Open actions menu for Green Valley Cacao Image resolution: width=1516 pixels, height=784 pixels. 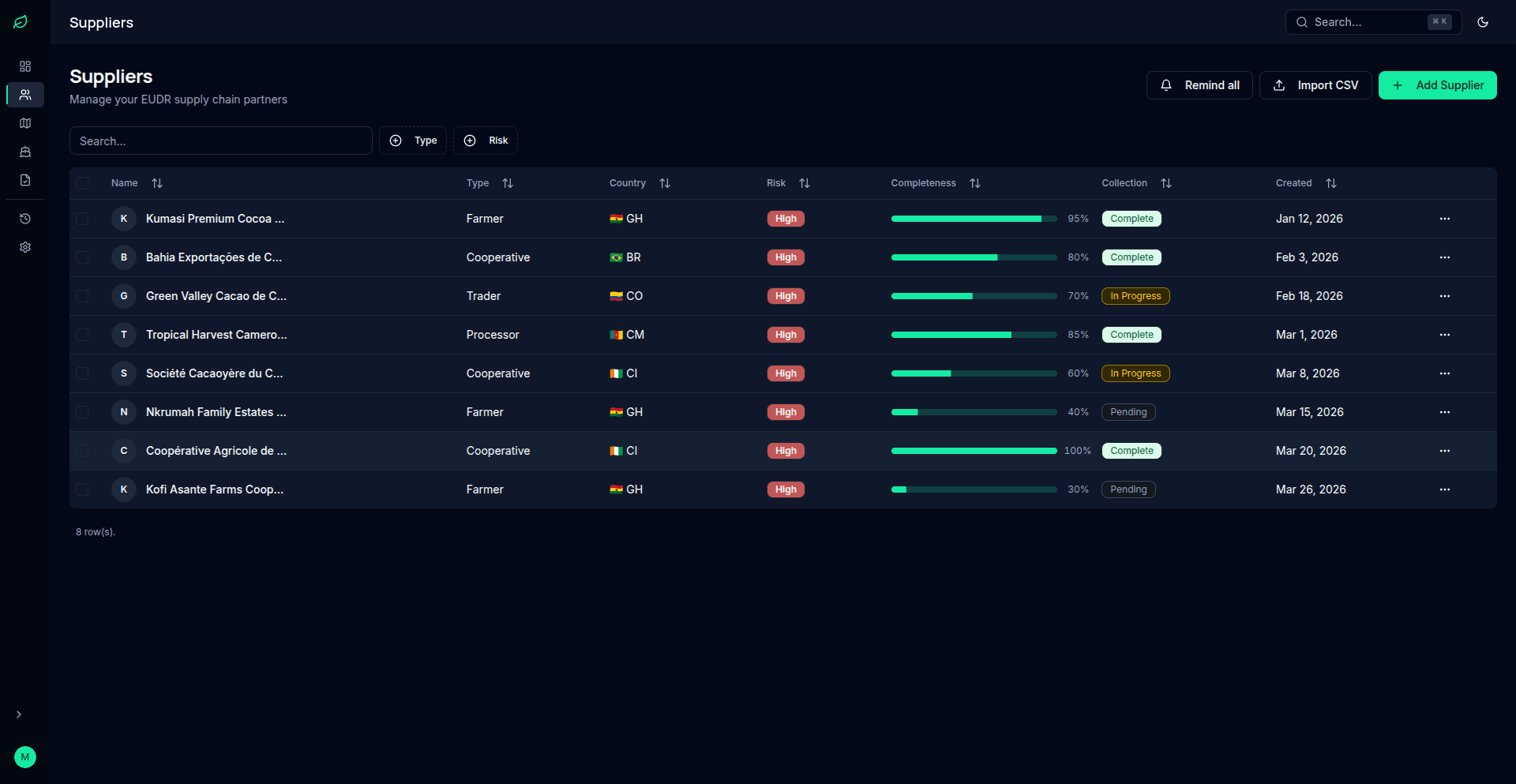tap(1446, 296)
